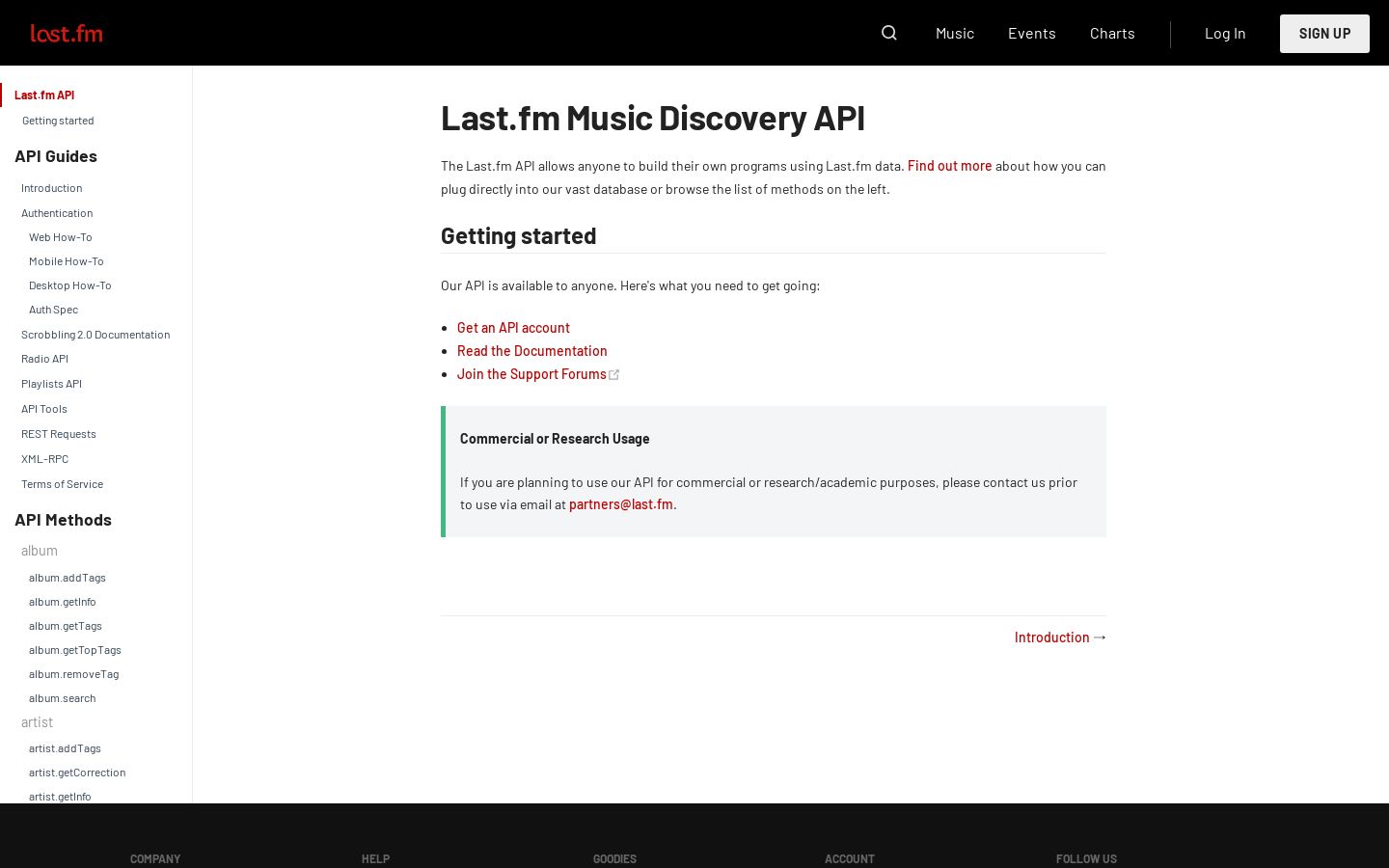This screenshot has width=1389, height=868.
Task: Click the partners@last.fm email link
Action: 621,504
